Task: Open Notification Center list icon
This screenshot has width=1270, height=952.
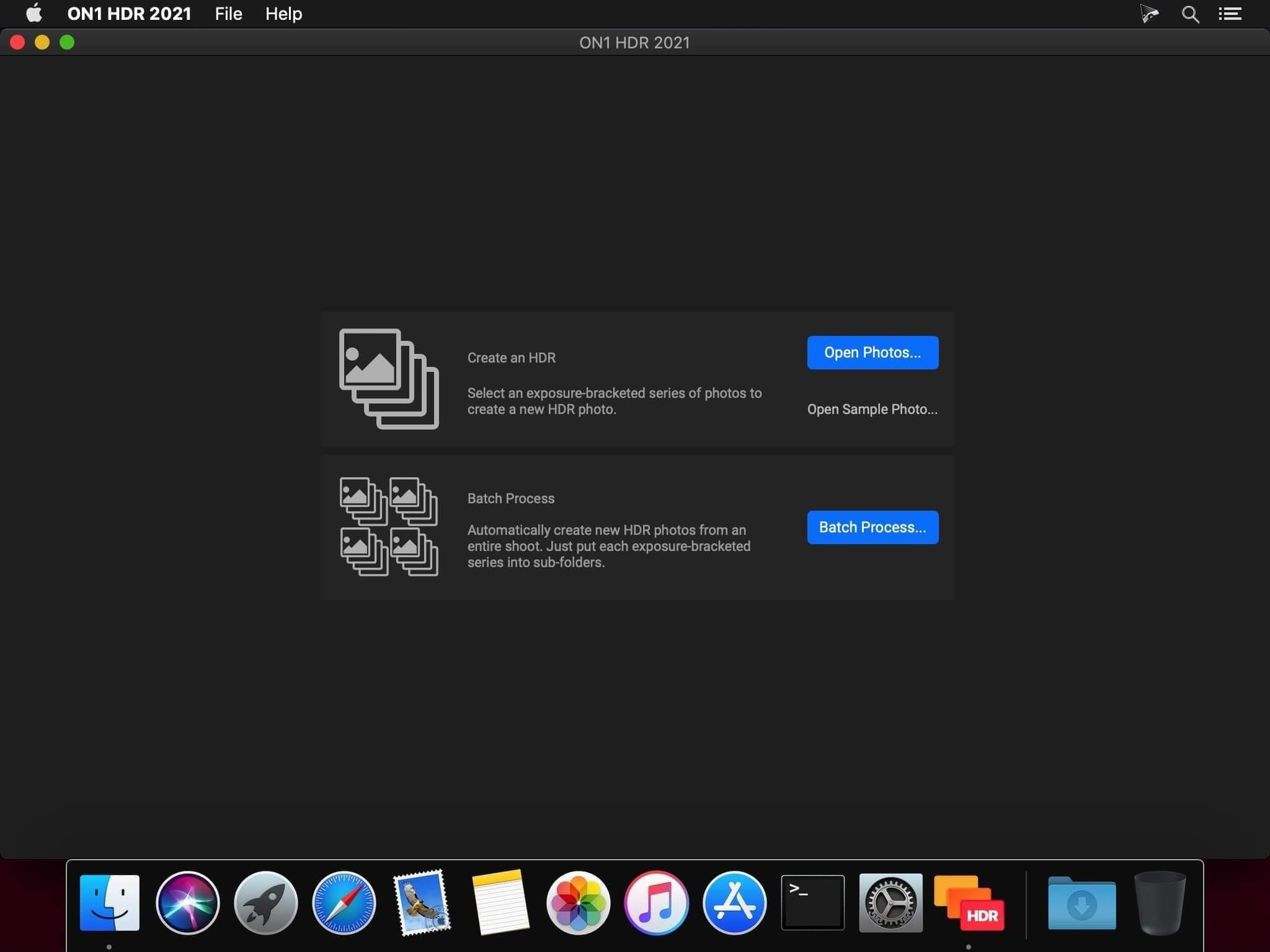Action: pos(1230,14)
